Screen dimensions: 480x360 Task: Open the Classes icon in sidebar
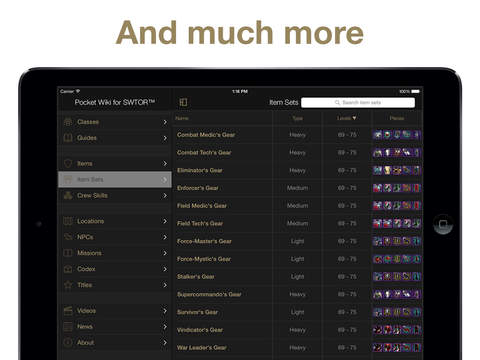(x=68, y=122)
